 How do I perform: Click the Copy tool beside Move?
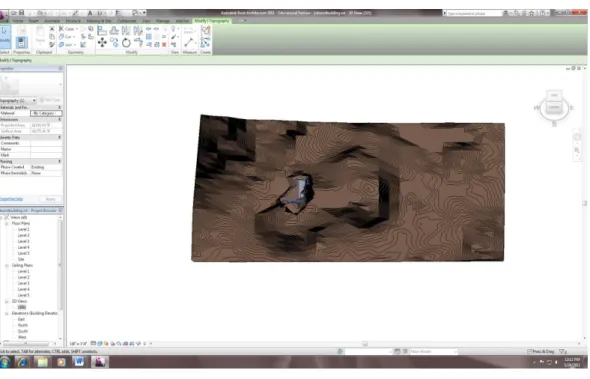point(114,43)
